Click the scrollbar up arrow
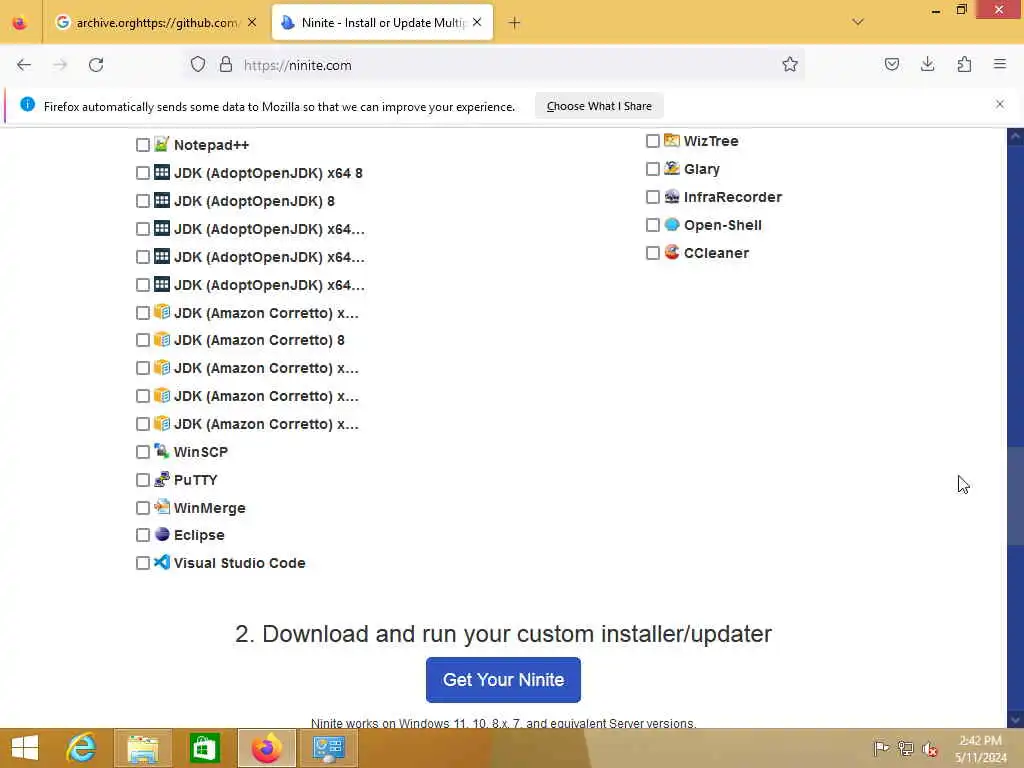Viewport: 1024px width, 768px height. point(1015,136)
